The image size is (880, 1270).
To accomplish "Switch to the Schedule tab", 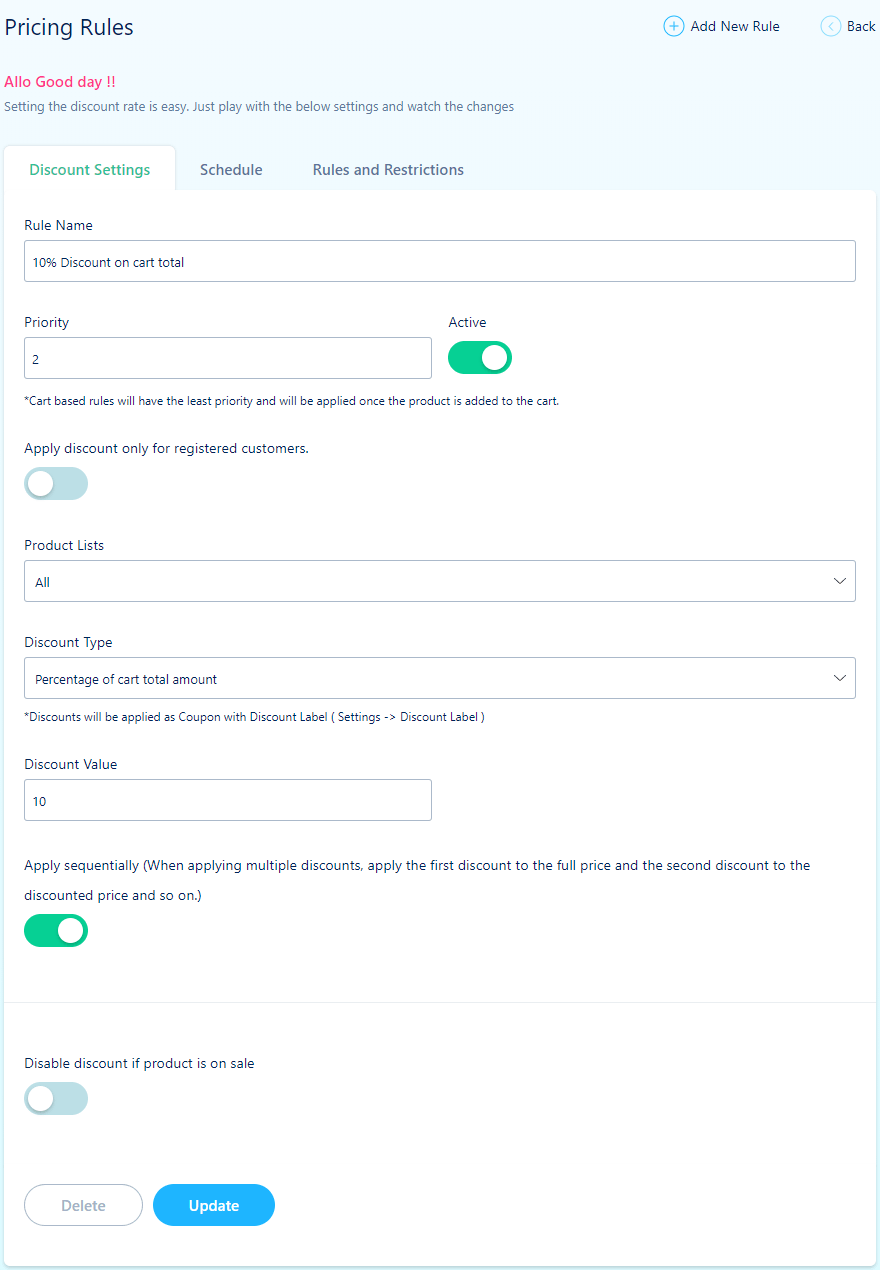I will [231, 170].
